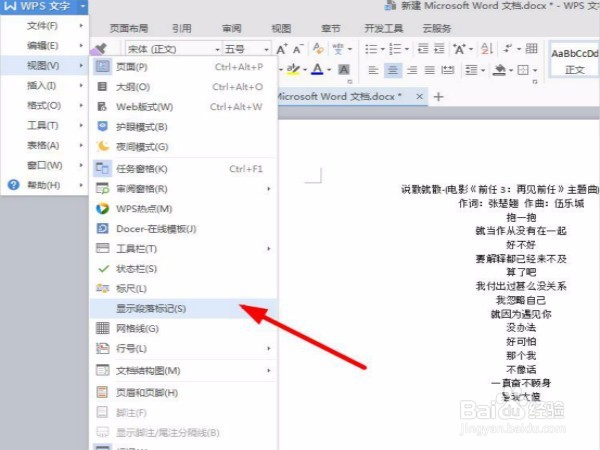Switch to 大纲(O) outline view
Viewport: 600px width, 450px height.
tap(183, 87)
